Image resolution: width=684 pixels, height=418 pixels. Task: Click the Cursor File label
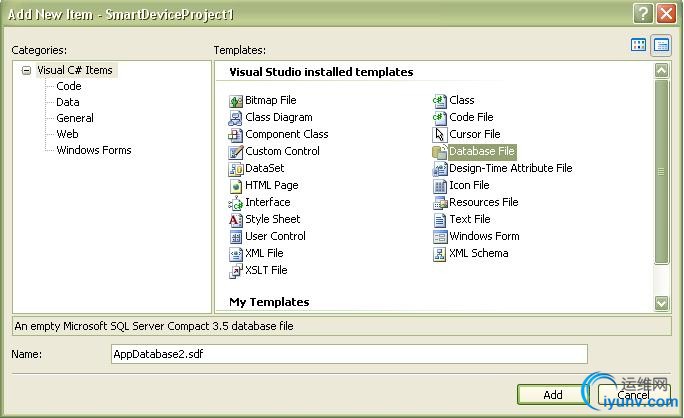pos(475,134)
